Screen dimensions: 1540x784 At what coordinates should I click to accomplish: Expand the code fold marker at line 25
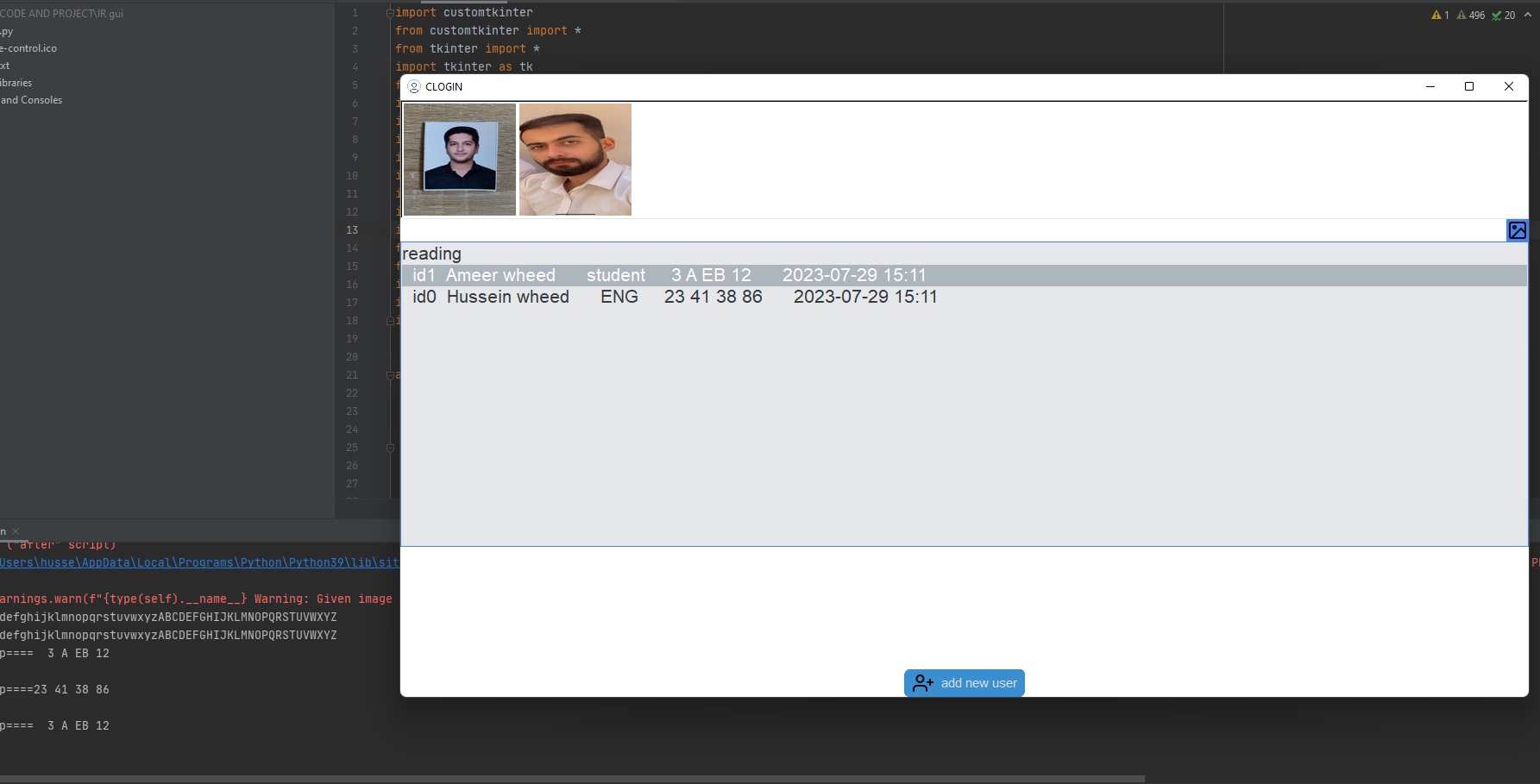click(x=390, y=448)
